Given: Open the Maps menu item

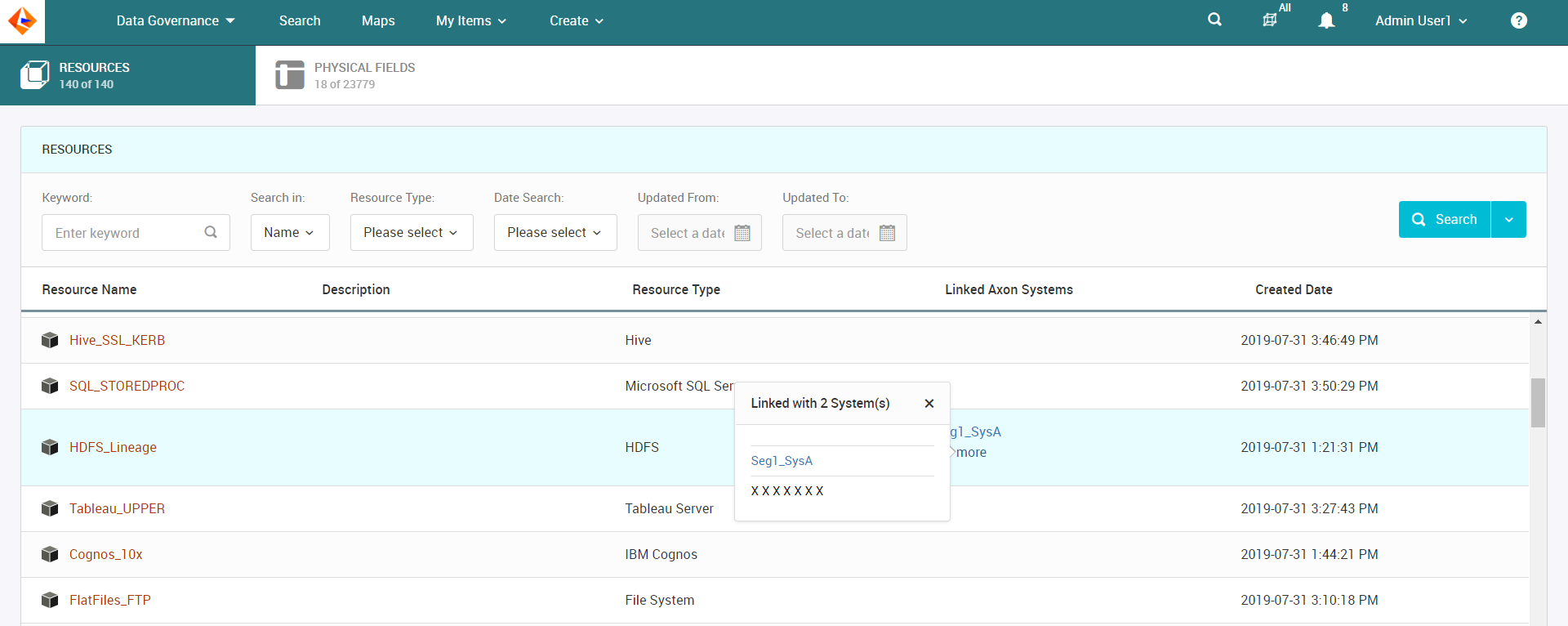Looking at the screenshot, I should tap(378, 20).
